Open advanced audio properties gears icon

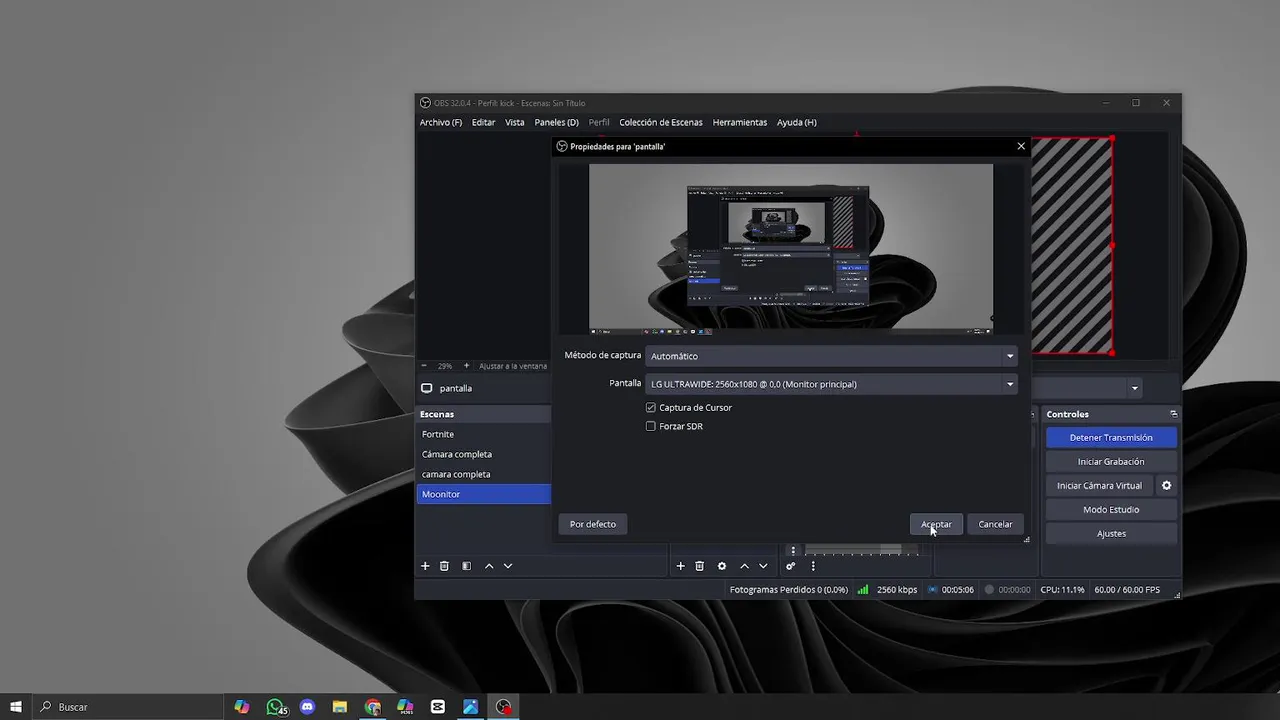coord(790,566)
